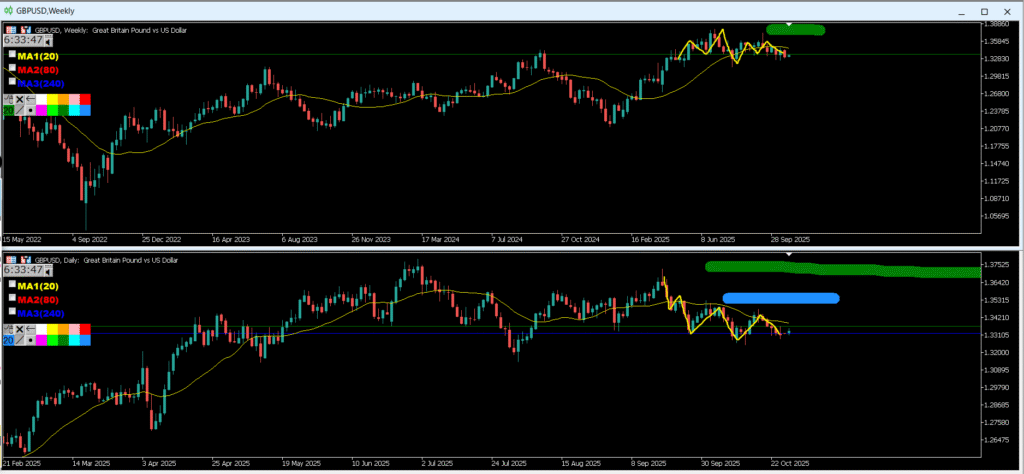Maximize the GBPUSD,Weekly chart window
Image resolution: width=1024 pixels, height=474 pixels.
(984, 10)
